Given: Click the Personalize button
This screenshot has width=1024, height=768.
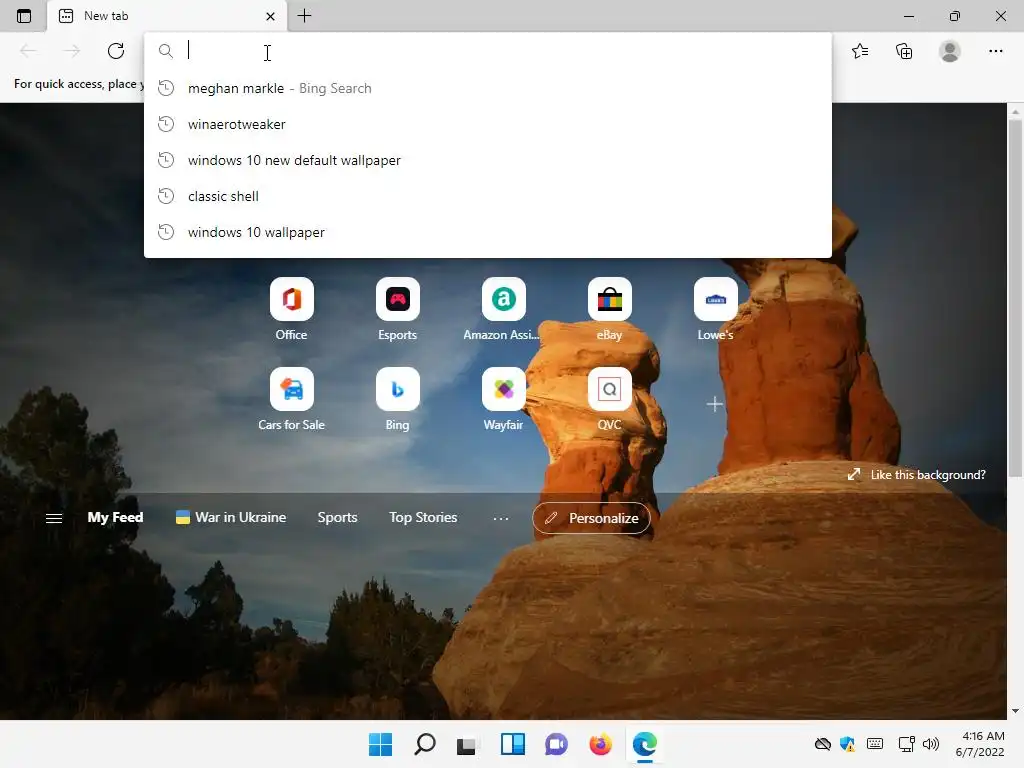Looking at the screenshot, I should 591,518.
